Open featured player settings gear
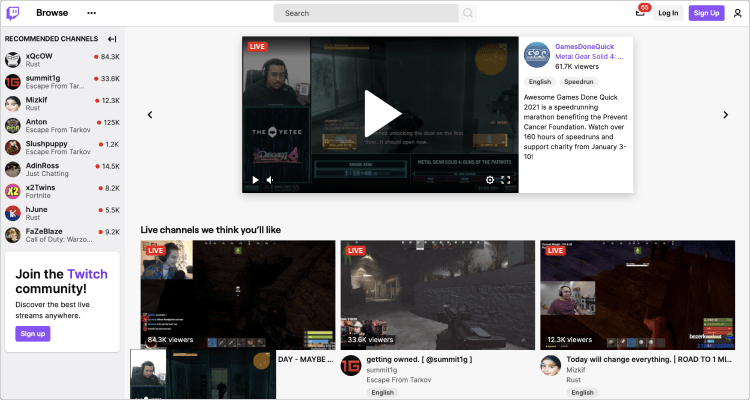750x400 pixels. tap(489, 180)
